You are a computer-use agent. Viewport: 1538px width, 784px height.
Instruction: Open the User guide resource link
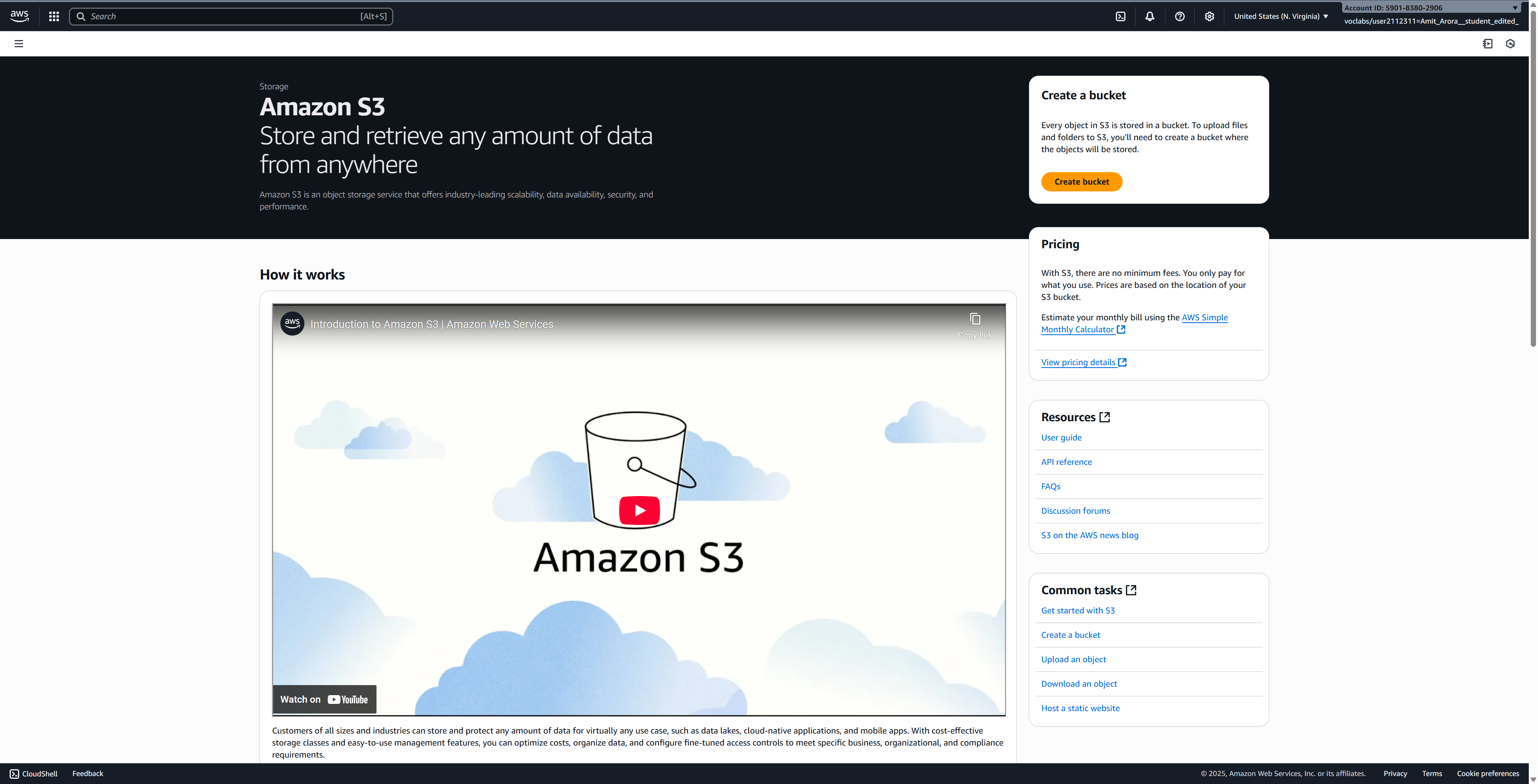1061,438
